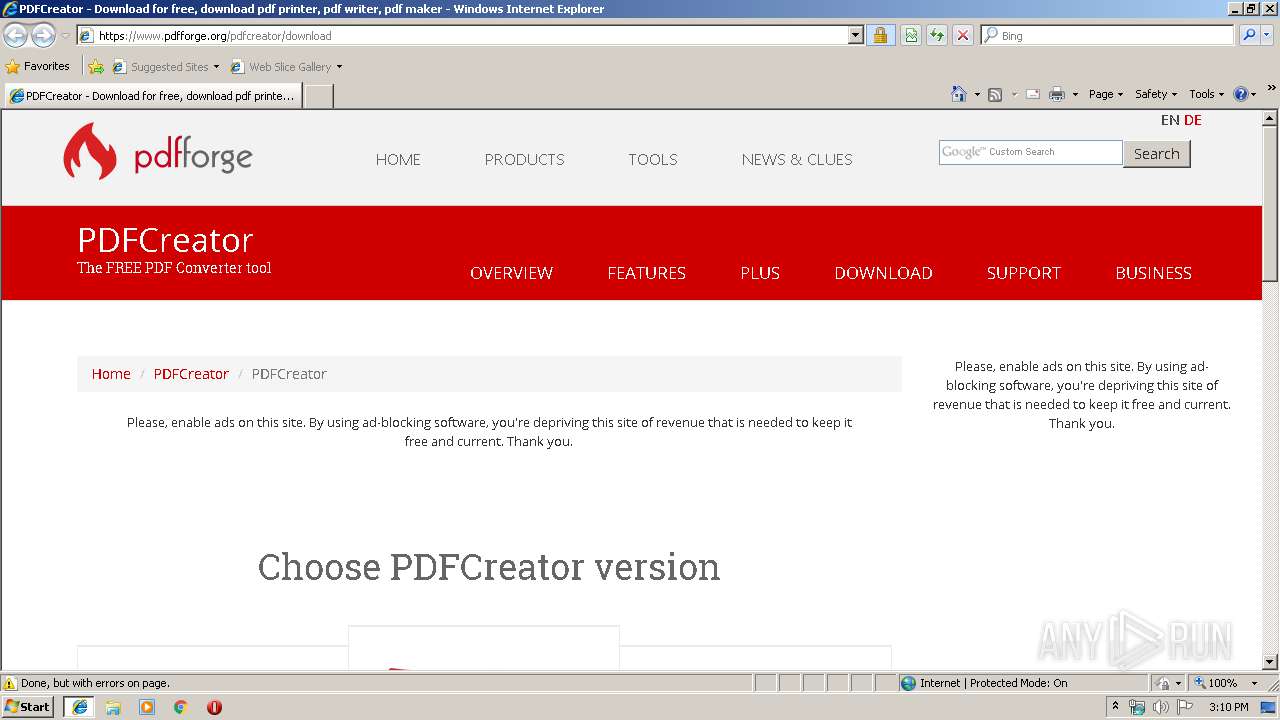Select the PDFCreator browser tab
Image resolution: width=1280 pixels, height=720 pixels.
click(152, 96)
